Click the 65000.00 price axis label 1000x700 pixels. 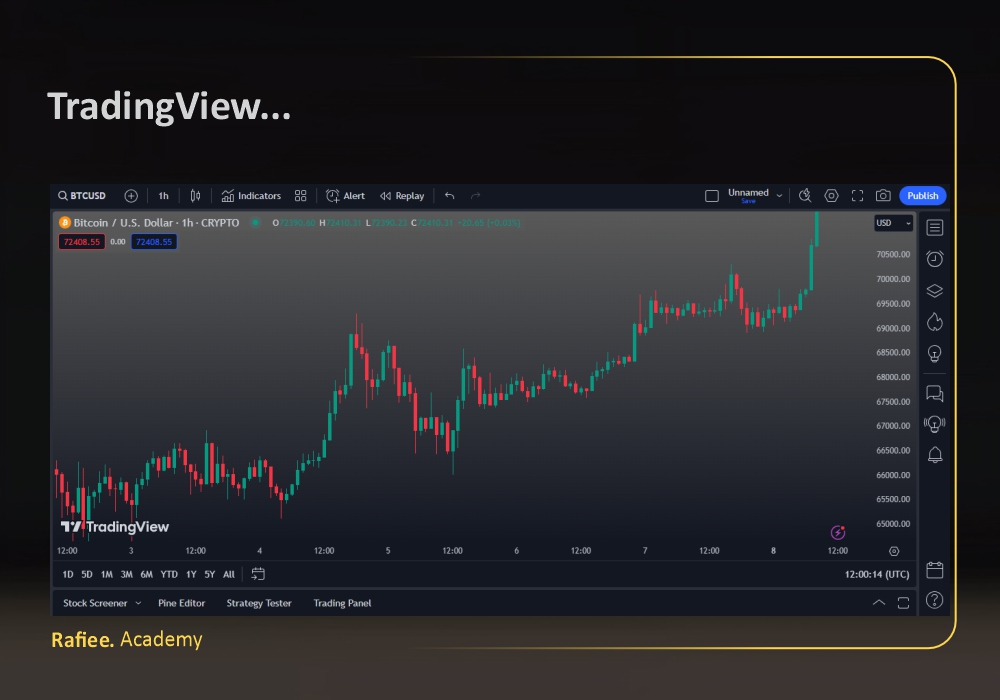[x=893, y=524]
